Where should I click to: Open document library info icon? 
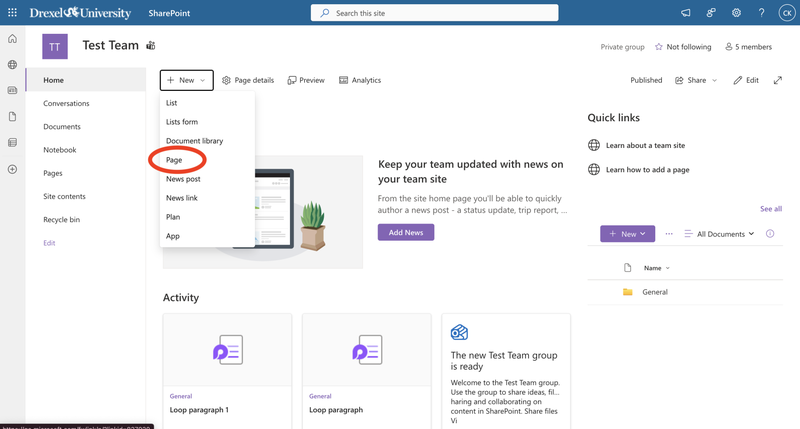[x=770, y=234]
